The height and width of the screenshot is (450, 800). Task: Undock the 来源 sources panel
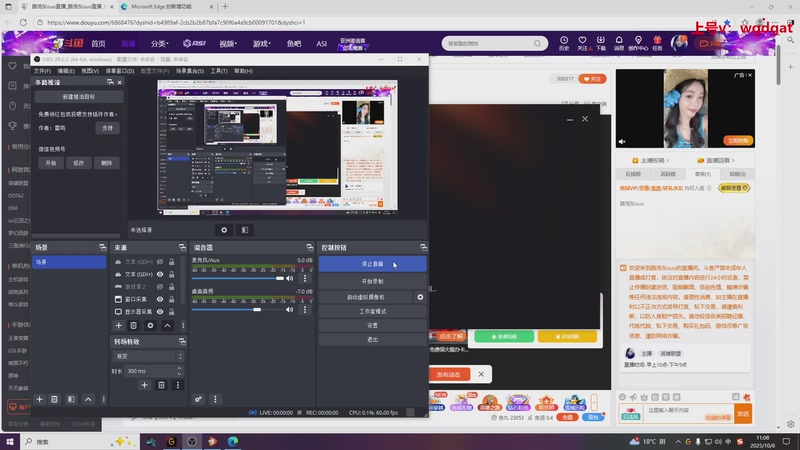pyautogui.click(x=182, y=247)
